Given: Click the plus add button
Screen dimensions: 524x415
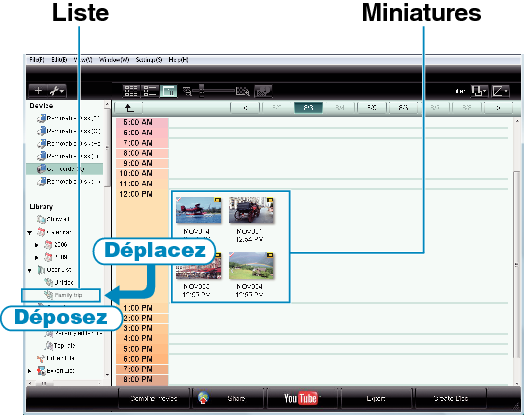Looking at the screenshot, I should (38, 91).
